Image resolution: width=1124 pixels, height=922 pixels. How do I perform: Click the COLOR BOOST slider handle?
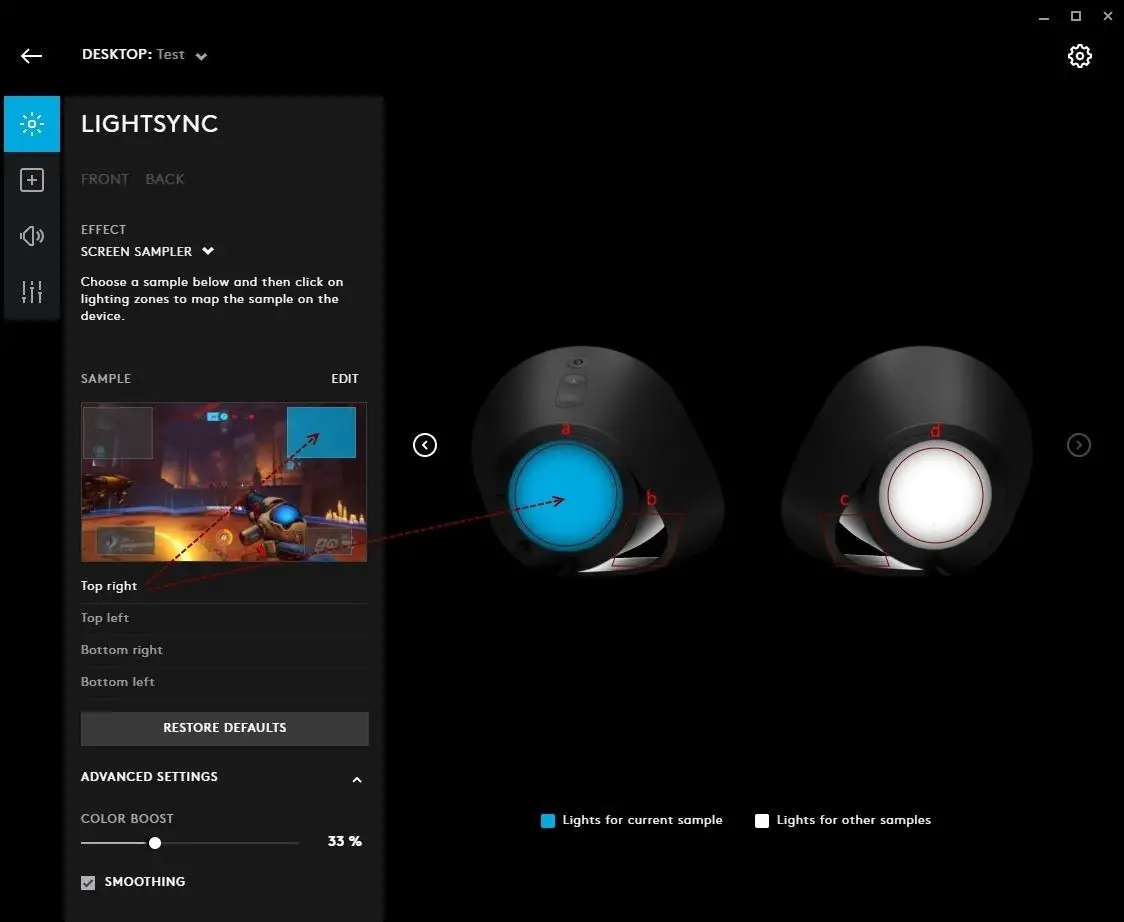(155, 843)
